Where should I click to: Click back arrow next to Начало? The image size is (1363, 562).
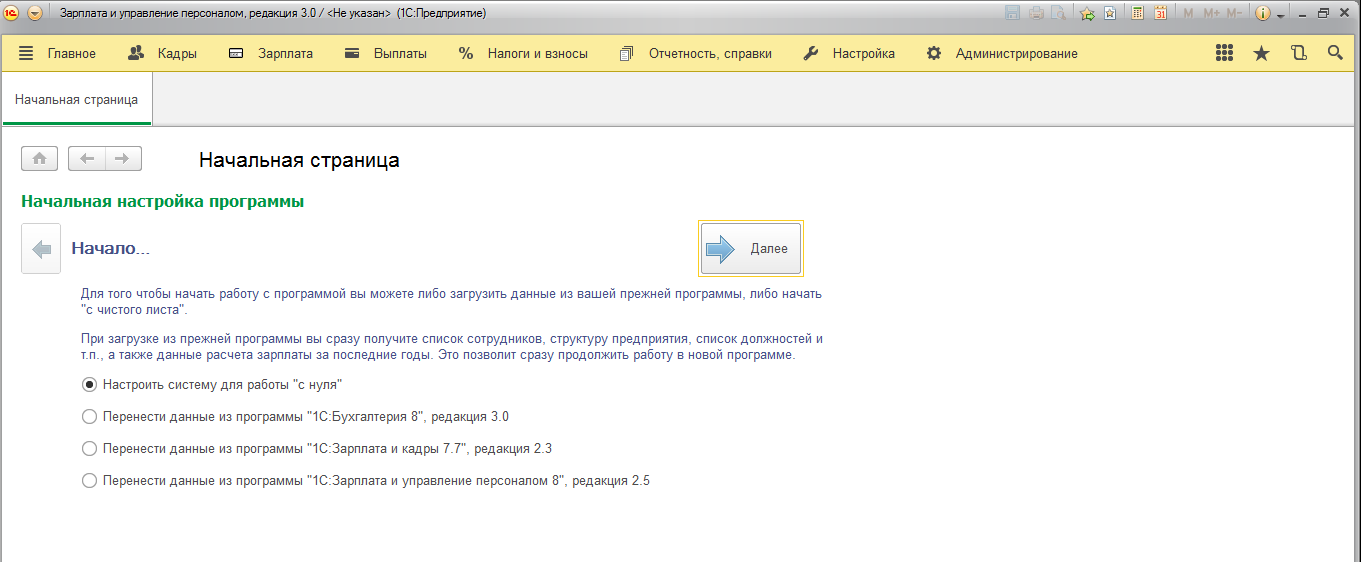click(41, 249)
